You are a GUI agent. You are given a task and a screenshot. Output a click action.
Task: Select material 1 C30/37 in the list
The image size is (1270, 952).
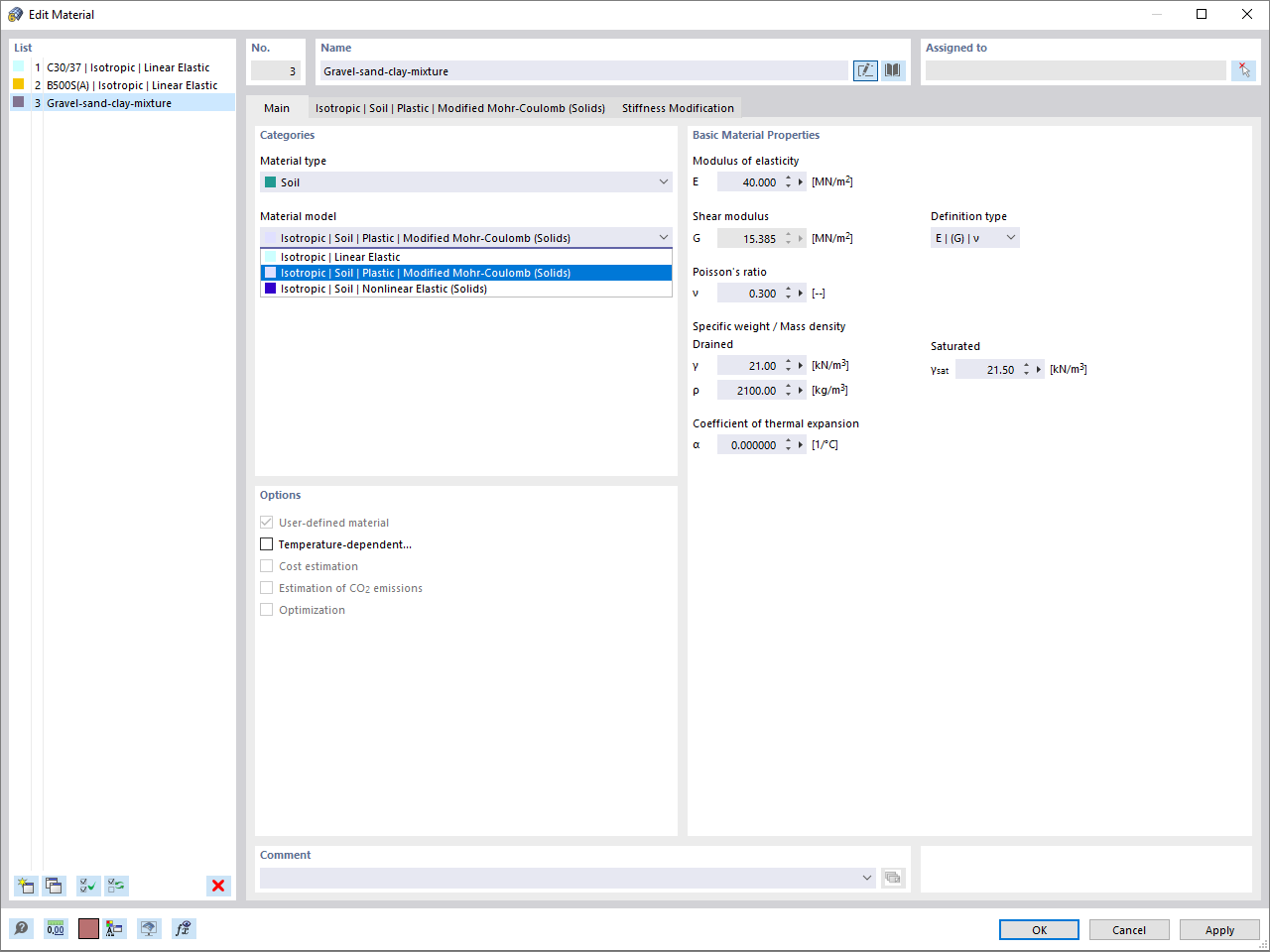click(123, 67)
